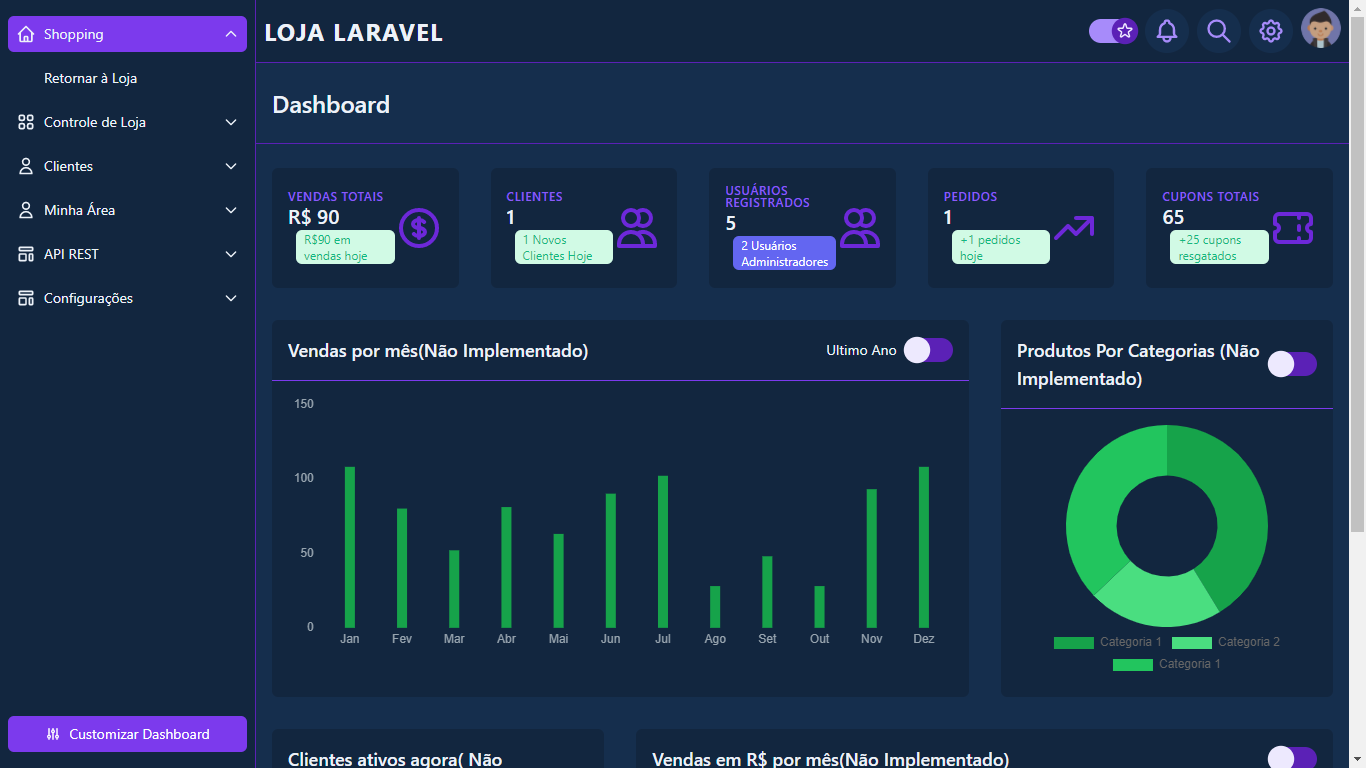
Task: Select the Shopping menu item
Action: point(127,34)
